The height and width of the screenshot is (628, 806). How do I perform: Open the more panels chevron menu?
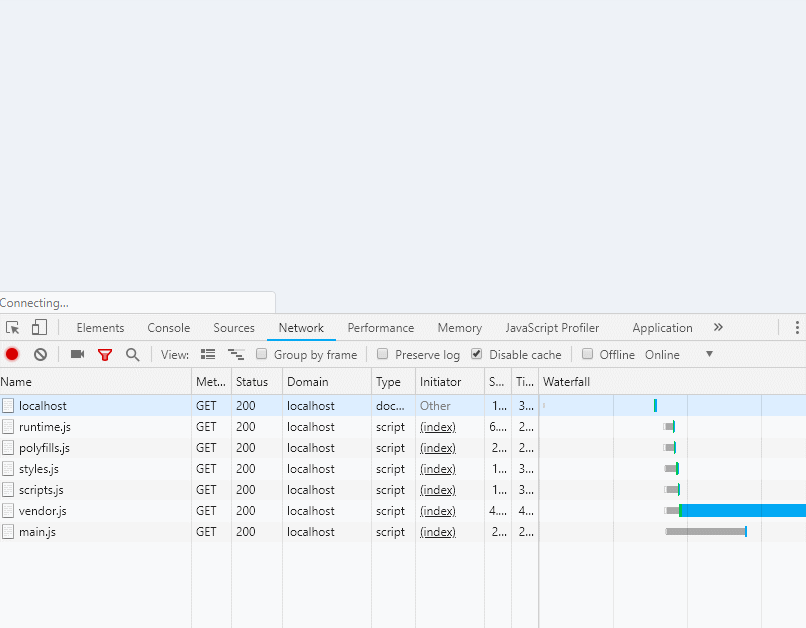[717, 327]
